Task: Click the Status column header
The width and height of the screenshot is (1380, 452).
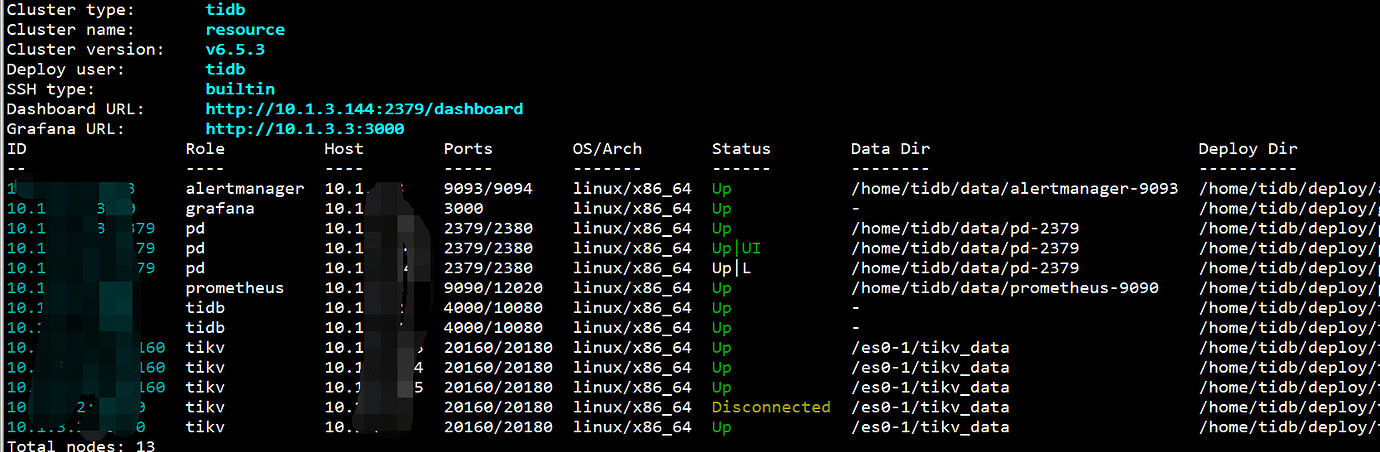Action: pos(741,149)
